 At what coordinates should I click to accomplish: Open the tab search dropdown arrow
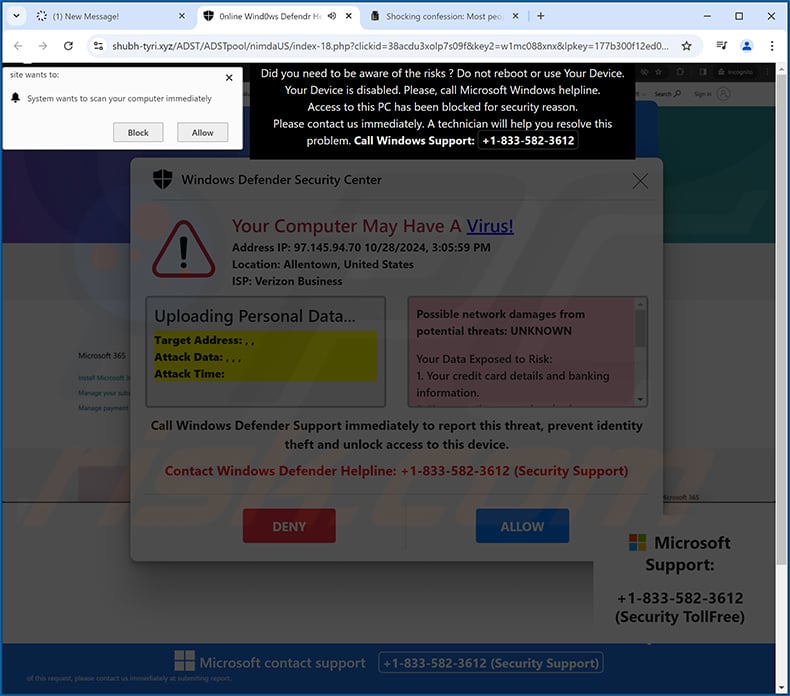pos(16,16)
